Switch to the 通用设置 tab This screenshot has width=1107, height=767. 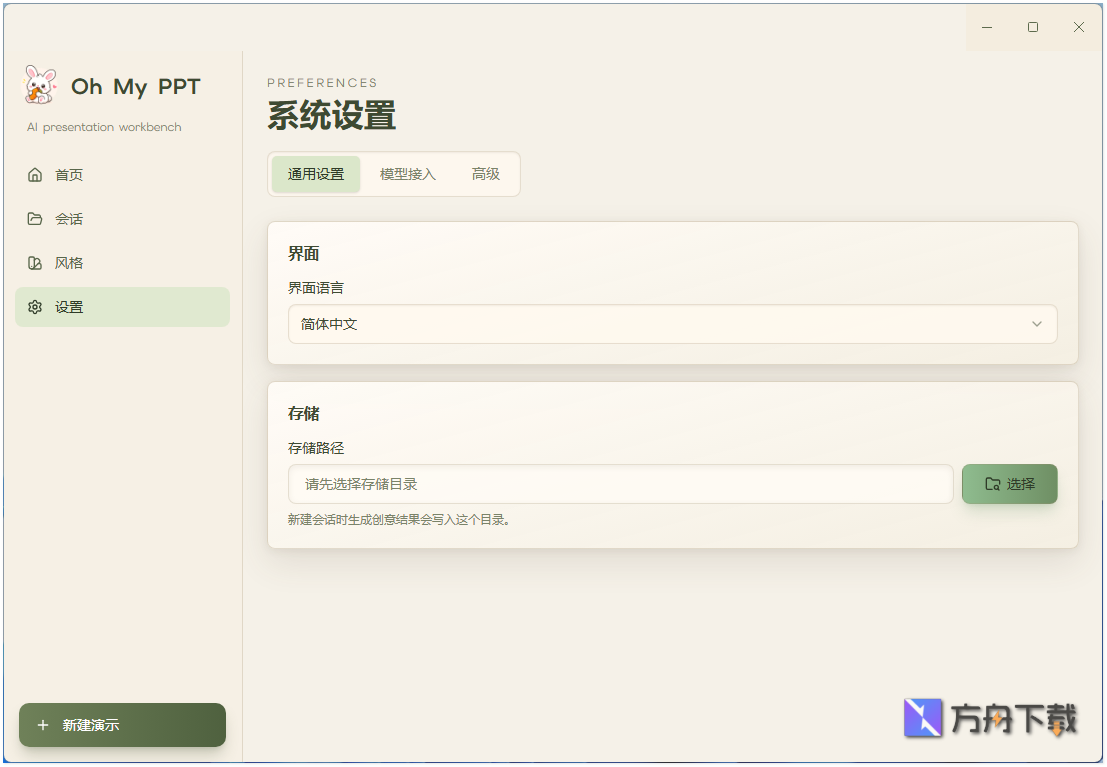tap(316, 174)
